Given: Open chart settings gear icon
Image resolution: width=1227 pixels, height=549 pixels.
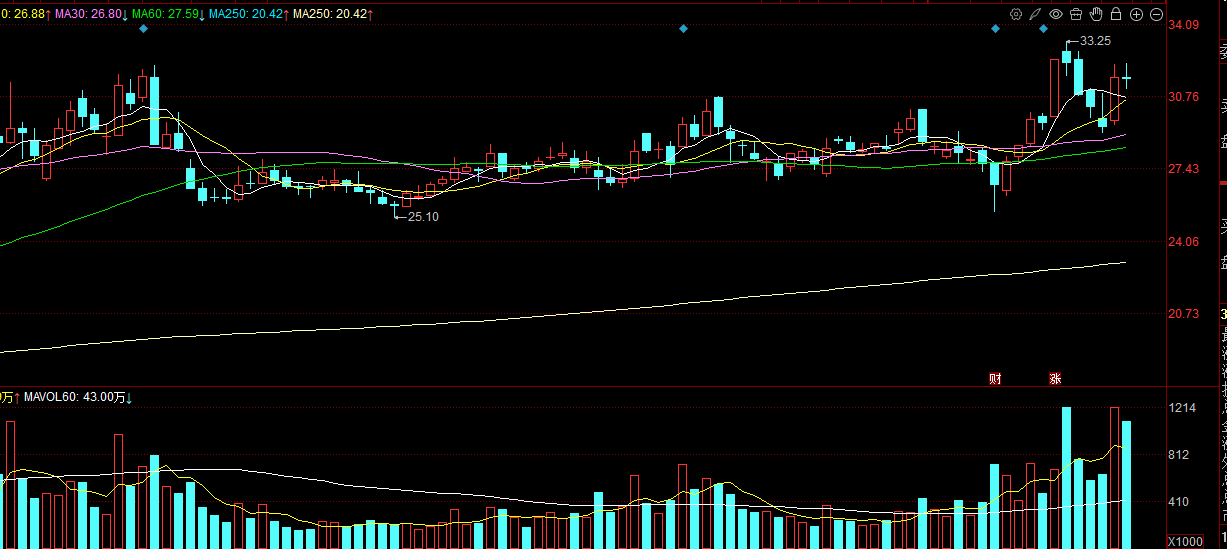Looking at the screenshot, I should (1016, 14).
